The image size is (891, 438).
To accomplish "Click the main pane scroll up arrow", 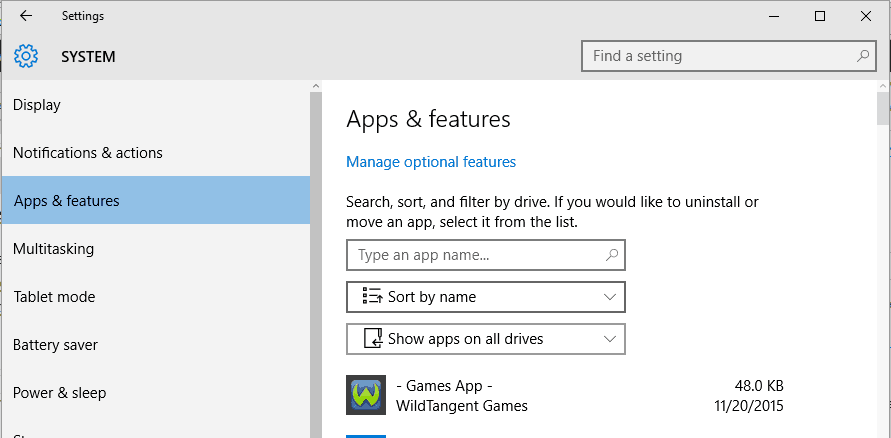I will [x=882, y=86].
